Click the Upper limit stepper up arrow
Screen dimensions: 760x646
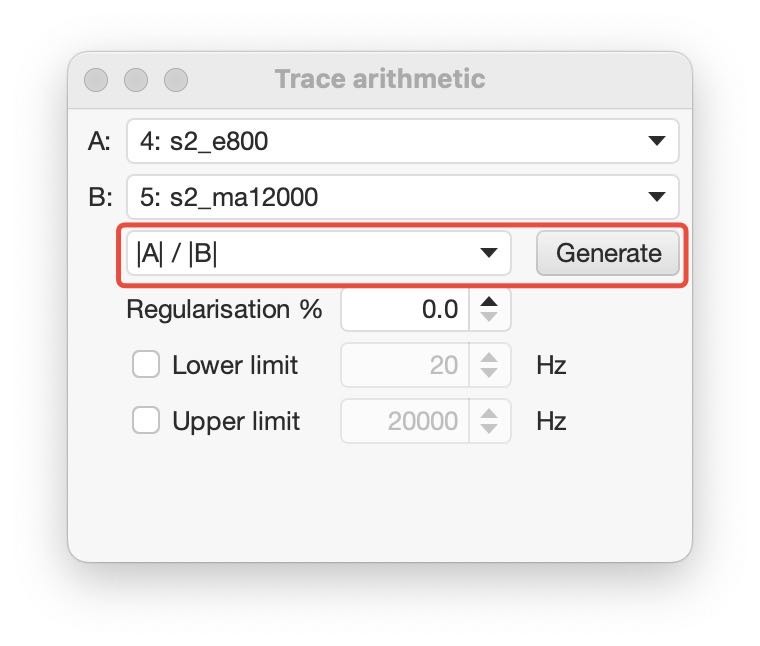click(x=488, y=414)
